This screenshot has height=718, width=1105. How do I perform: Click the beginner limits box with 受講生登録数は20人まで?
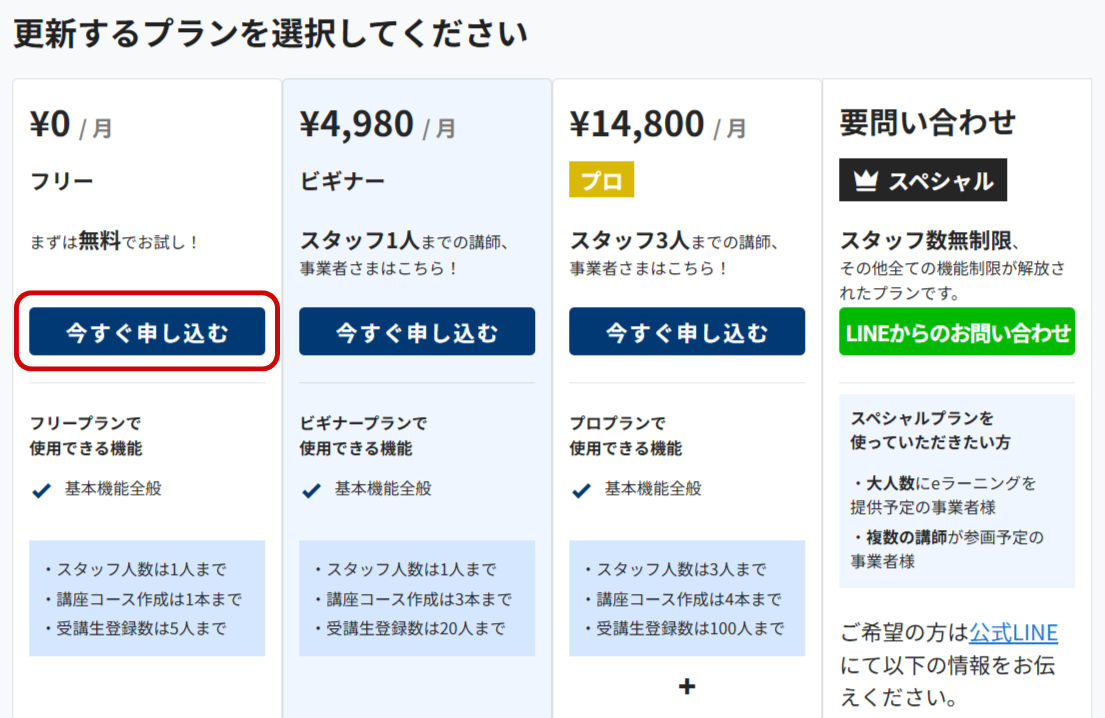(417, 598)
